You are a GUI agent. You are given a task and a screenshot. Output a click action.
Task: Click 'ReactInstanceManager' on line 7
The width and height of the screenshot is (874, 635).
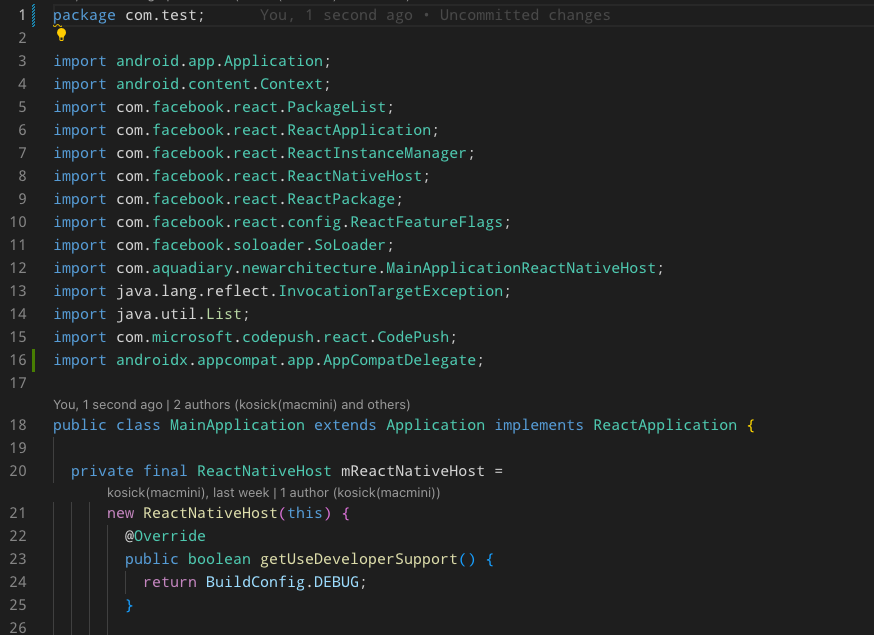click(377, 153)
